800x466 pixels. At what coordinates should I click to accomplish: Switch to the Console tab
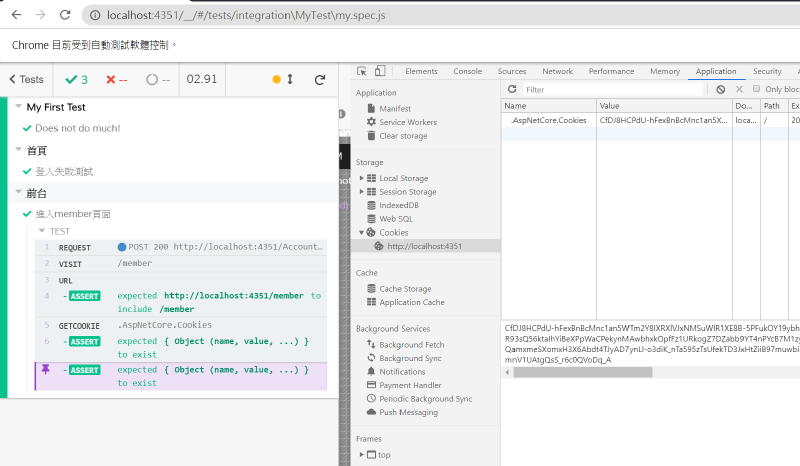point(467,71)
